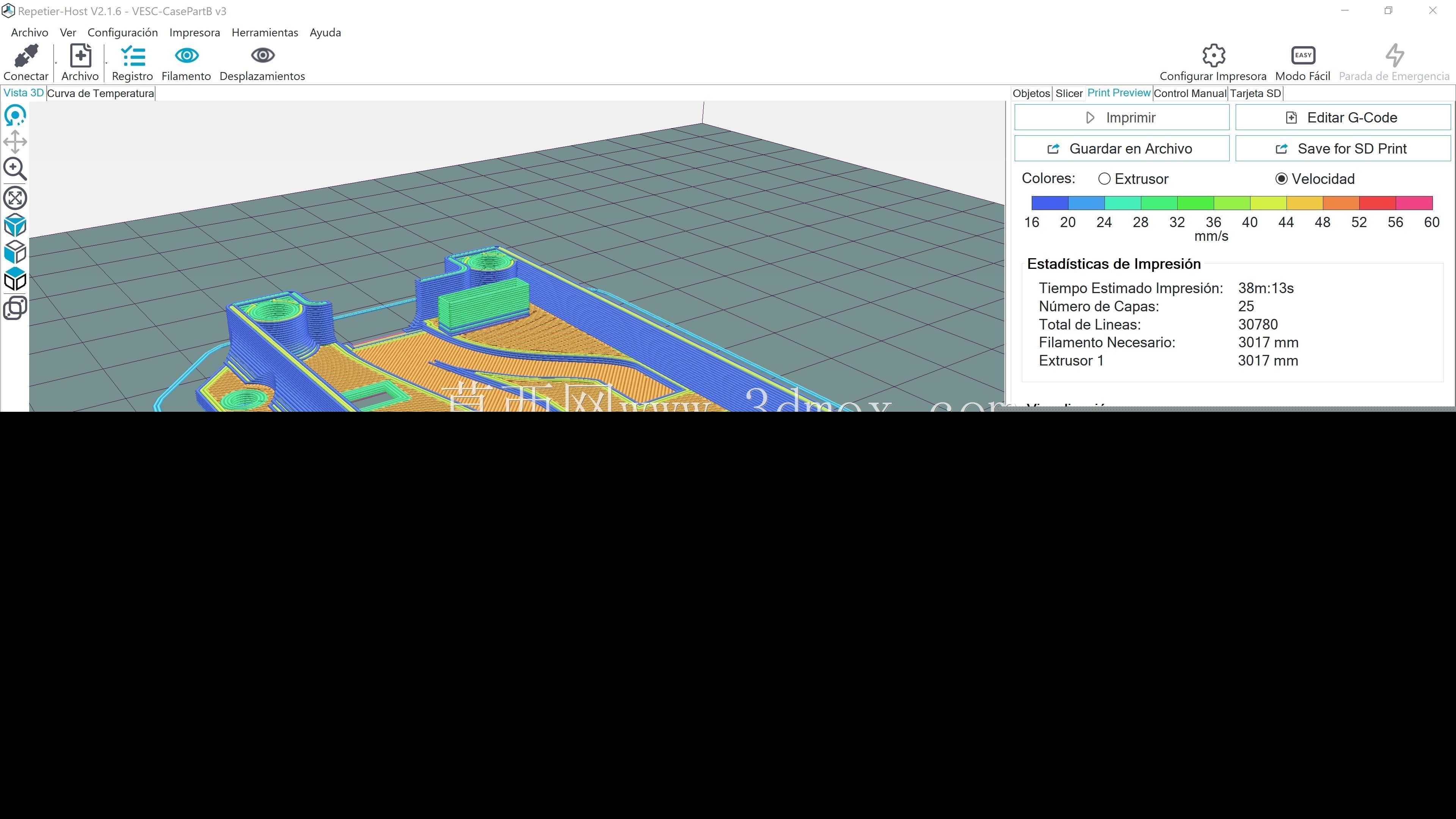Click the fit-to-view expand arrows icon
1456x819 pixels.
(15, 198)
